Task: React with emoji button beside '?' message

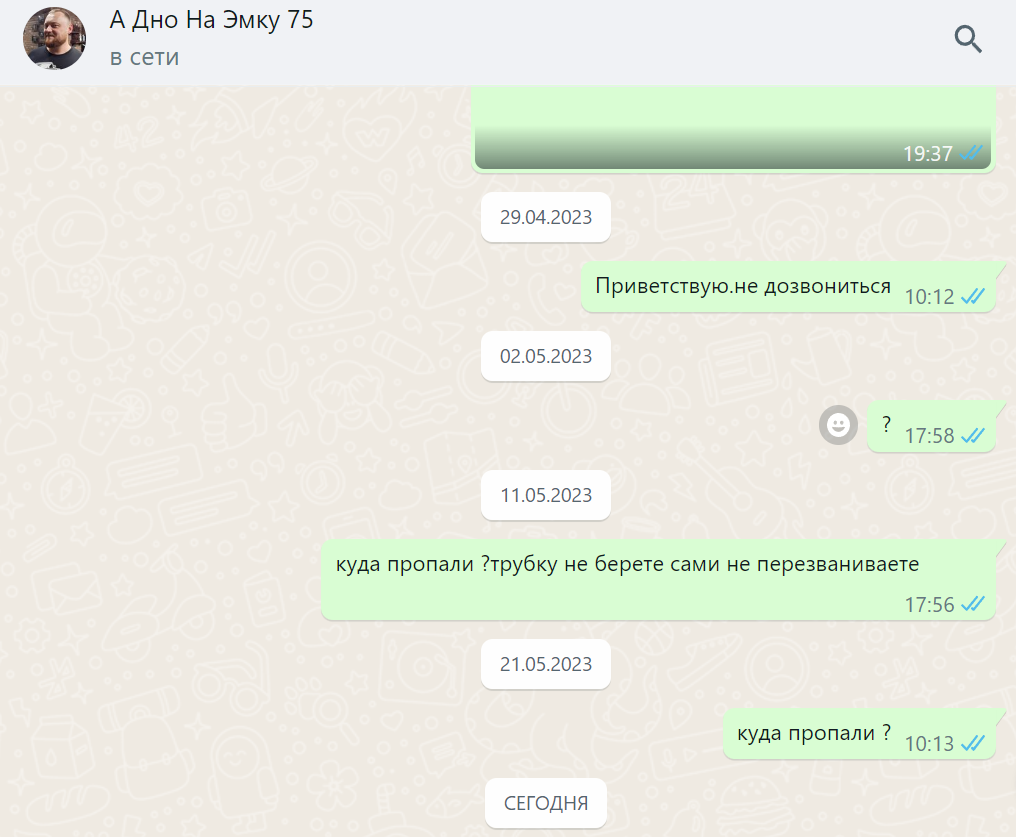Action: tap(838, 425)
